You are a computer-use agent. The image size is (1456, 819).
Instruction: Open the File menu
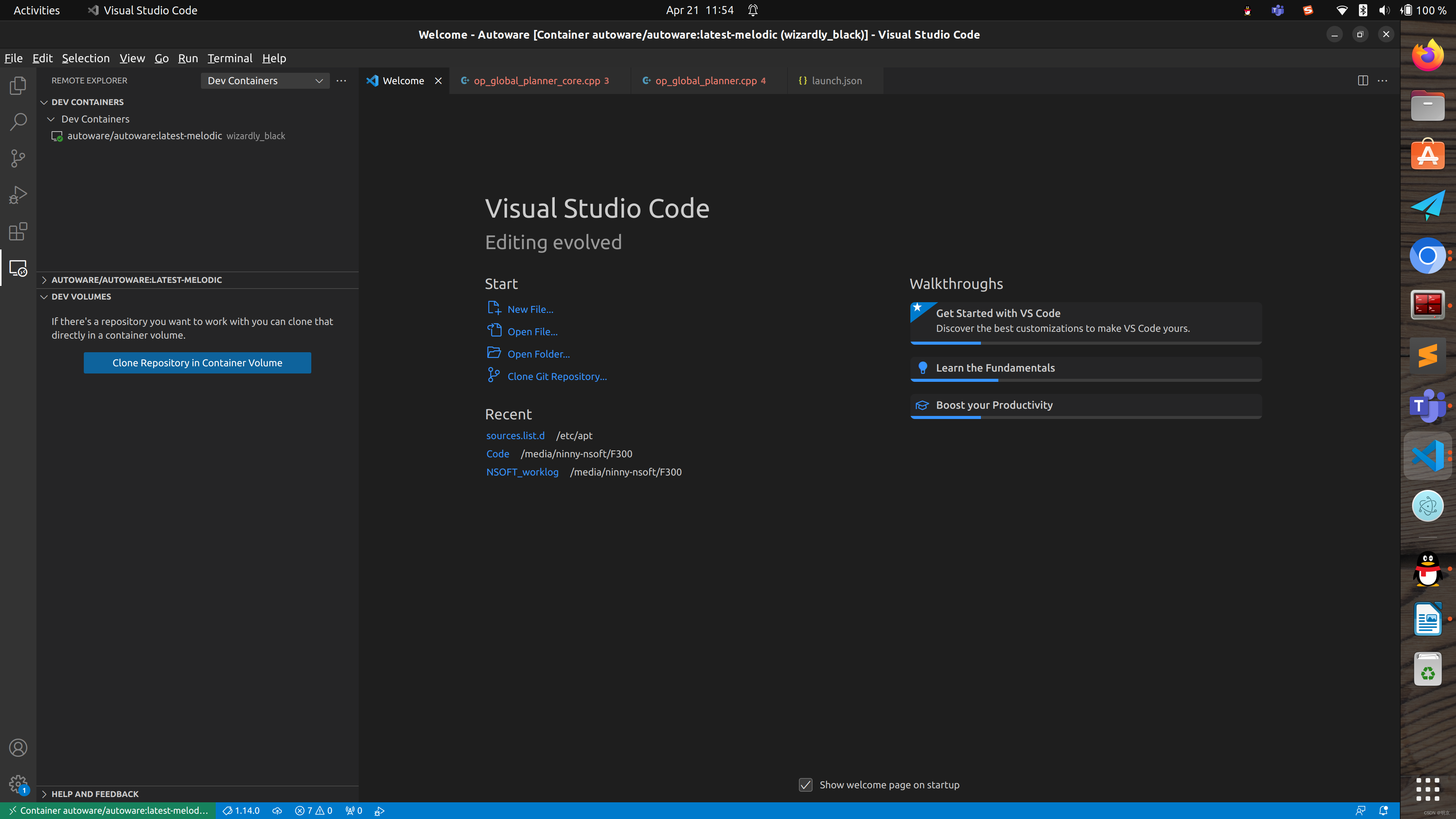pos(14,58)
